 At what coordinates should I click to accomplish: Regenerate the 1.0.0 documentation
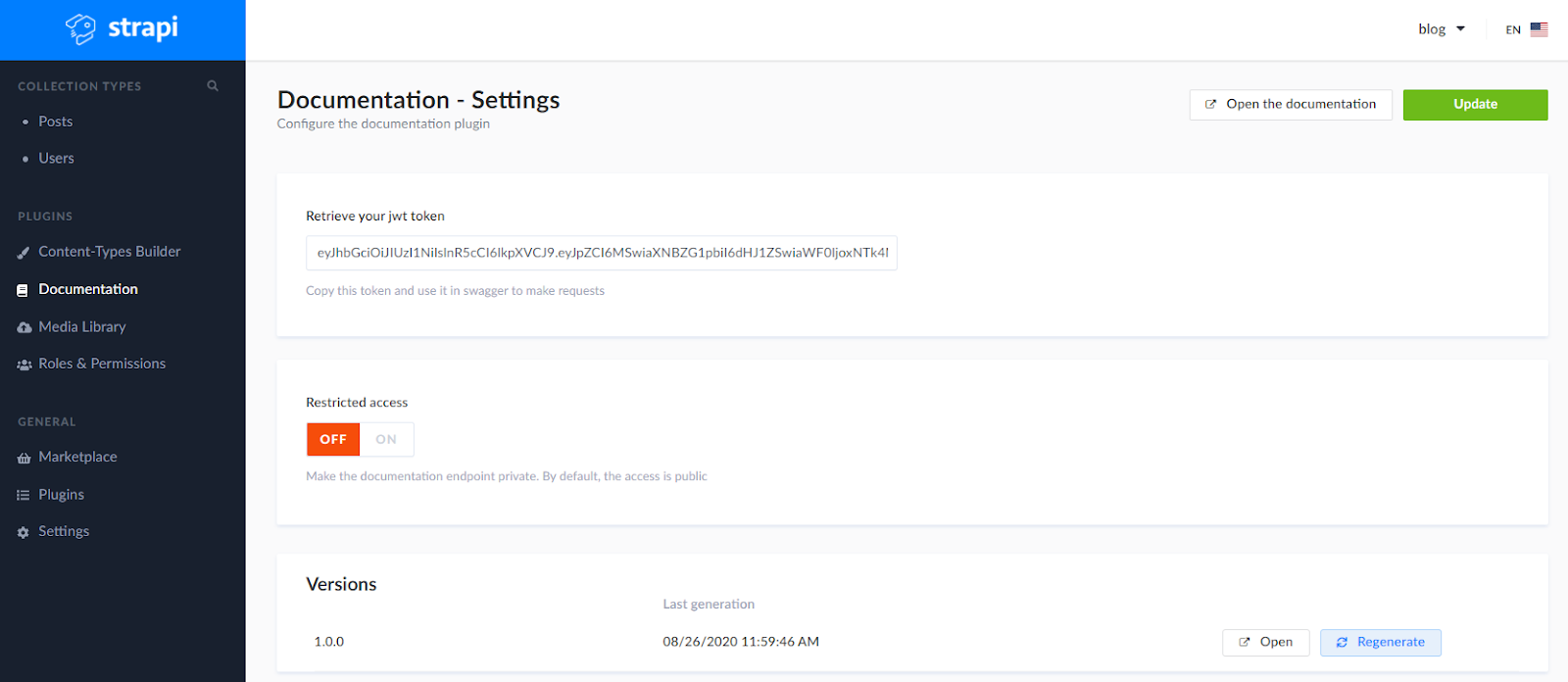pos(1380,643)
